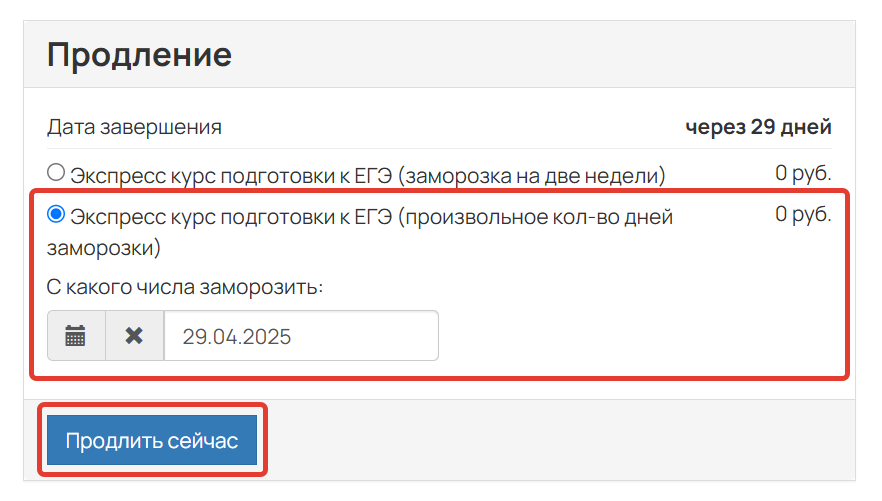Click the Экспресс курс text in selected option
This screenshot has height=501, width=882.
(x=142, y=217)
